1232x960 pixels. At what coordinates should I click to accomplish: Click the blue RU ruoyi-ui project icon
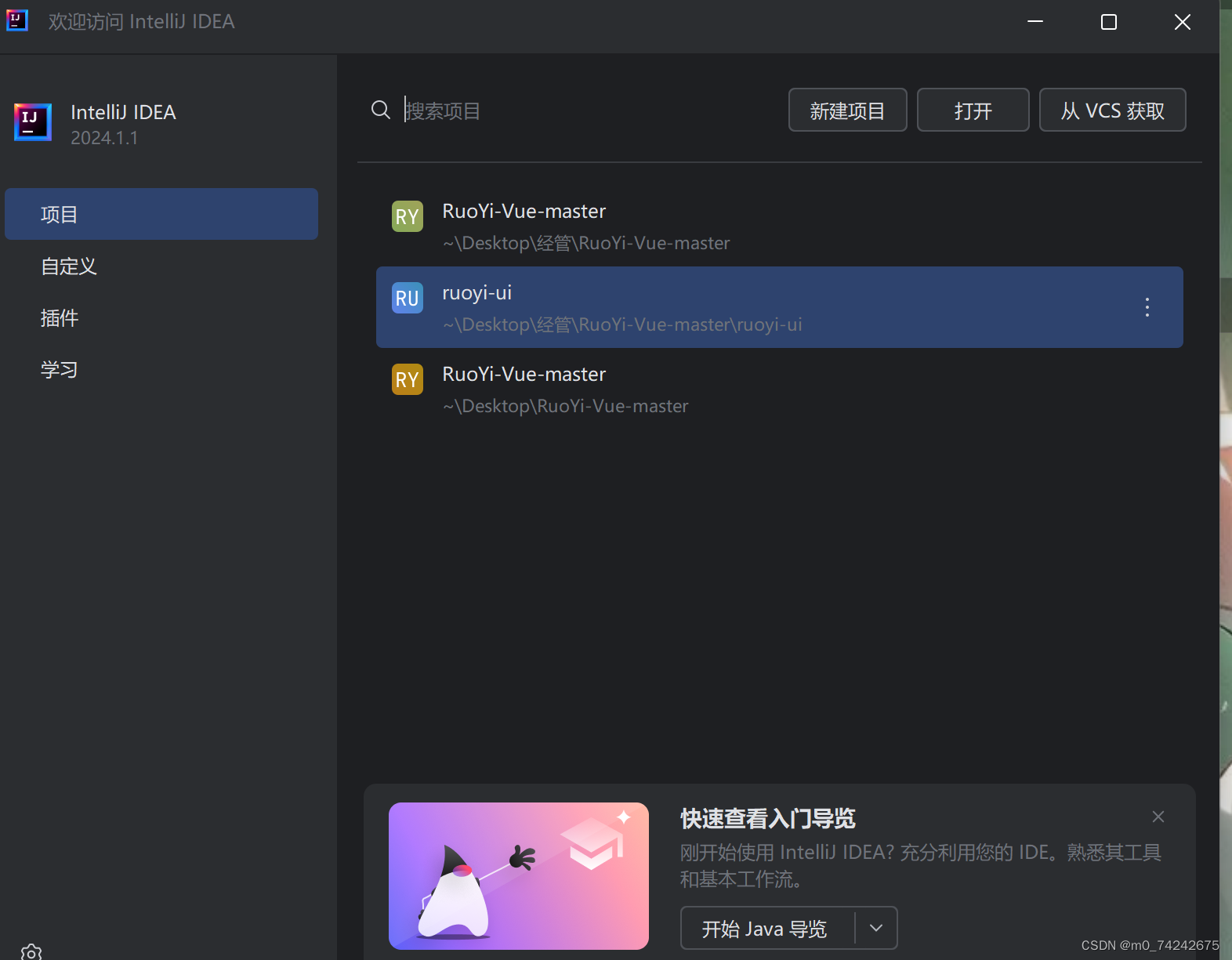(x=408, y=298)
